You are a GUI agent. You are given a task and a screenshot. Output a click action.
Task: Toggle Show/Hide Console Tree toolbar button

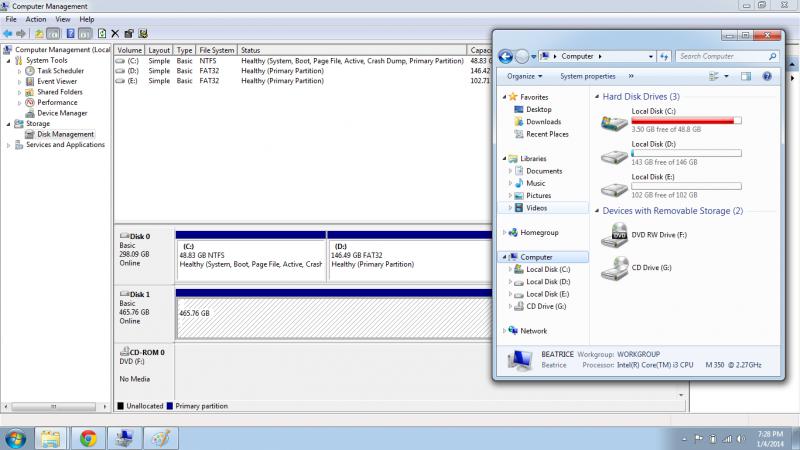pos(53,34)
